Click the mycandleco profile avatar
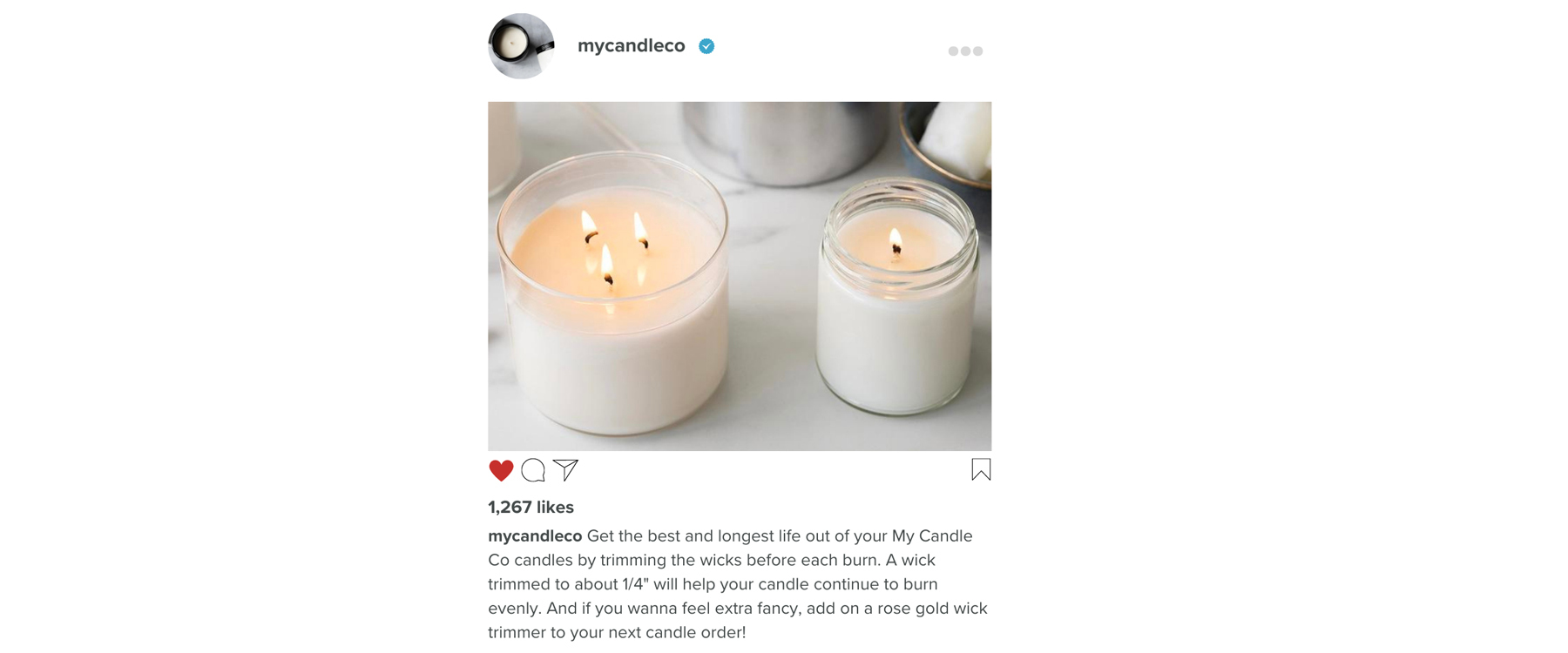Screen dimensions: 1568x653 pyautogui.click(x=521, y=46)
